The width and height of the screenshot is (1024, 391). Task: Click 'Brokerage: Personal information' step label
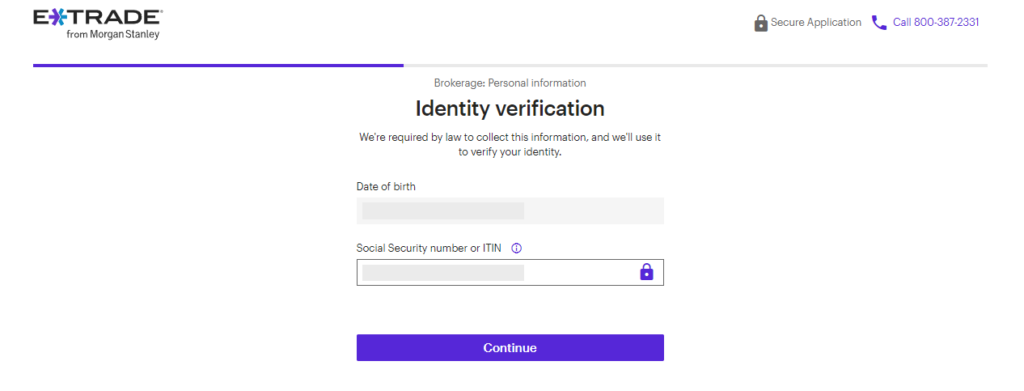(x=510, y=83)
